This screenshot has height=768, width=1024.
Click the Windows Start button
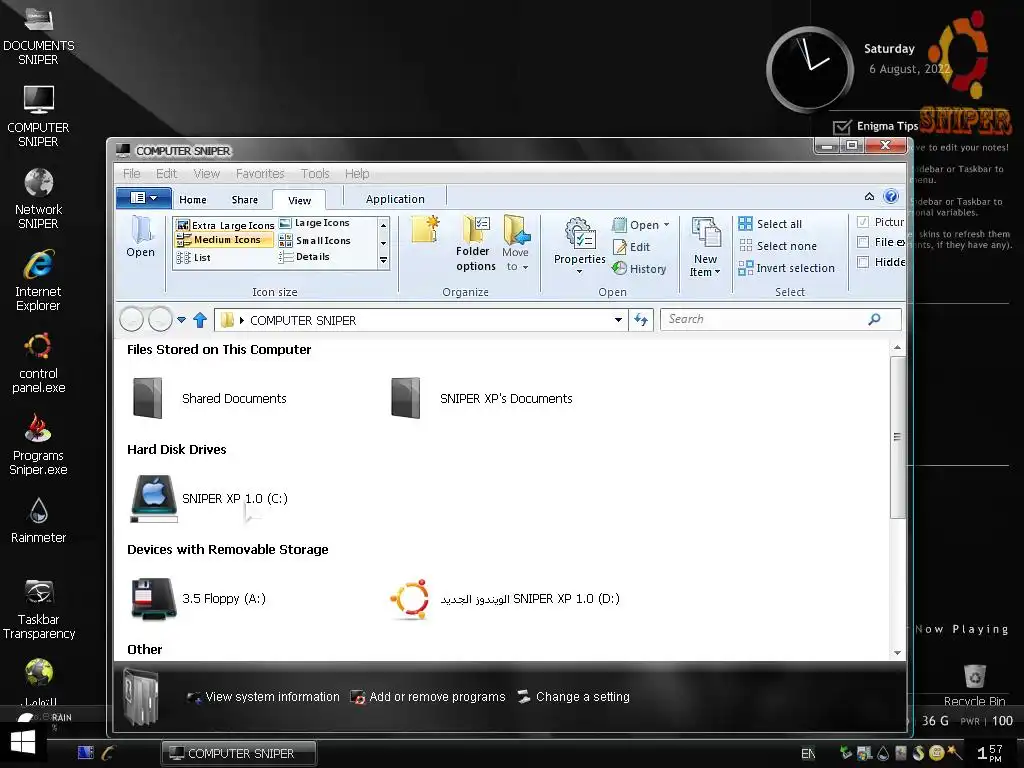tap(23, 744)
